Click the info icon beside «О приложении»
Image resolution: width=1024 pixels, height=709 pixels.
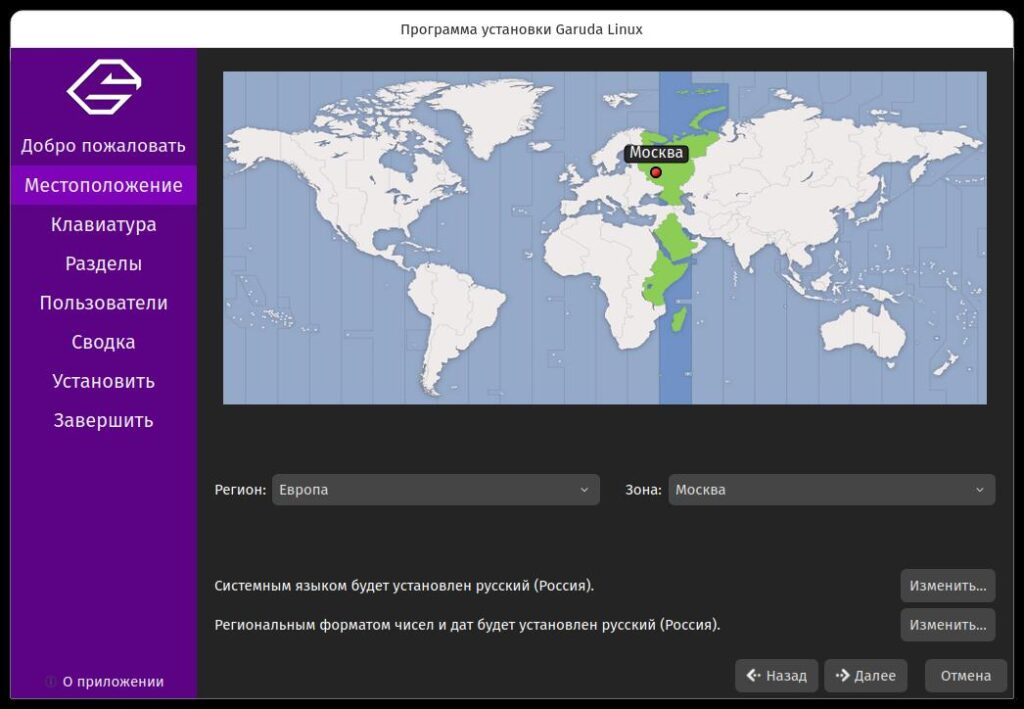click(x=51, y=682)
